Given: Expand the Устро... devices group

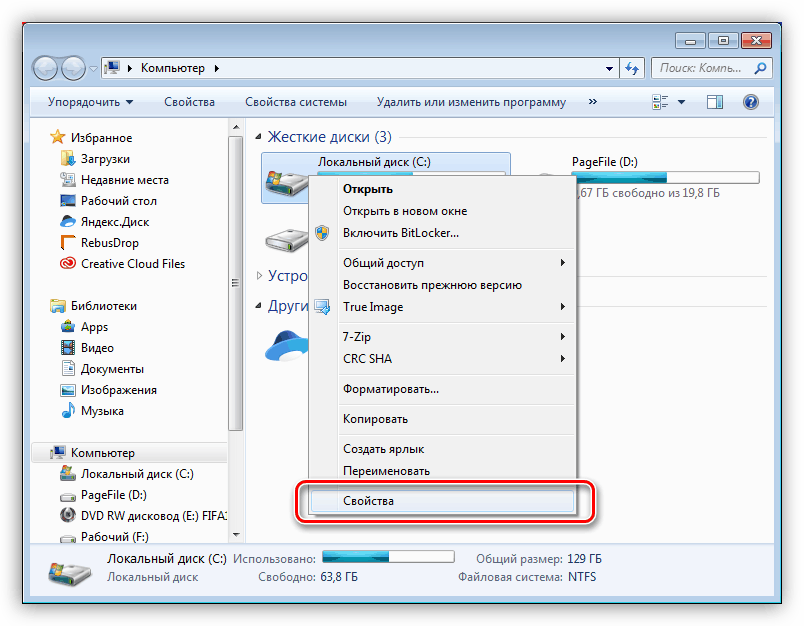Looking at the screenshot, I should (259, 275).
